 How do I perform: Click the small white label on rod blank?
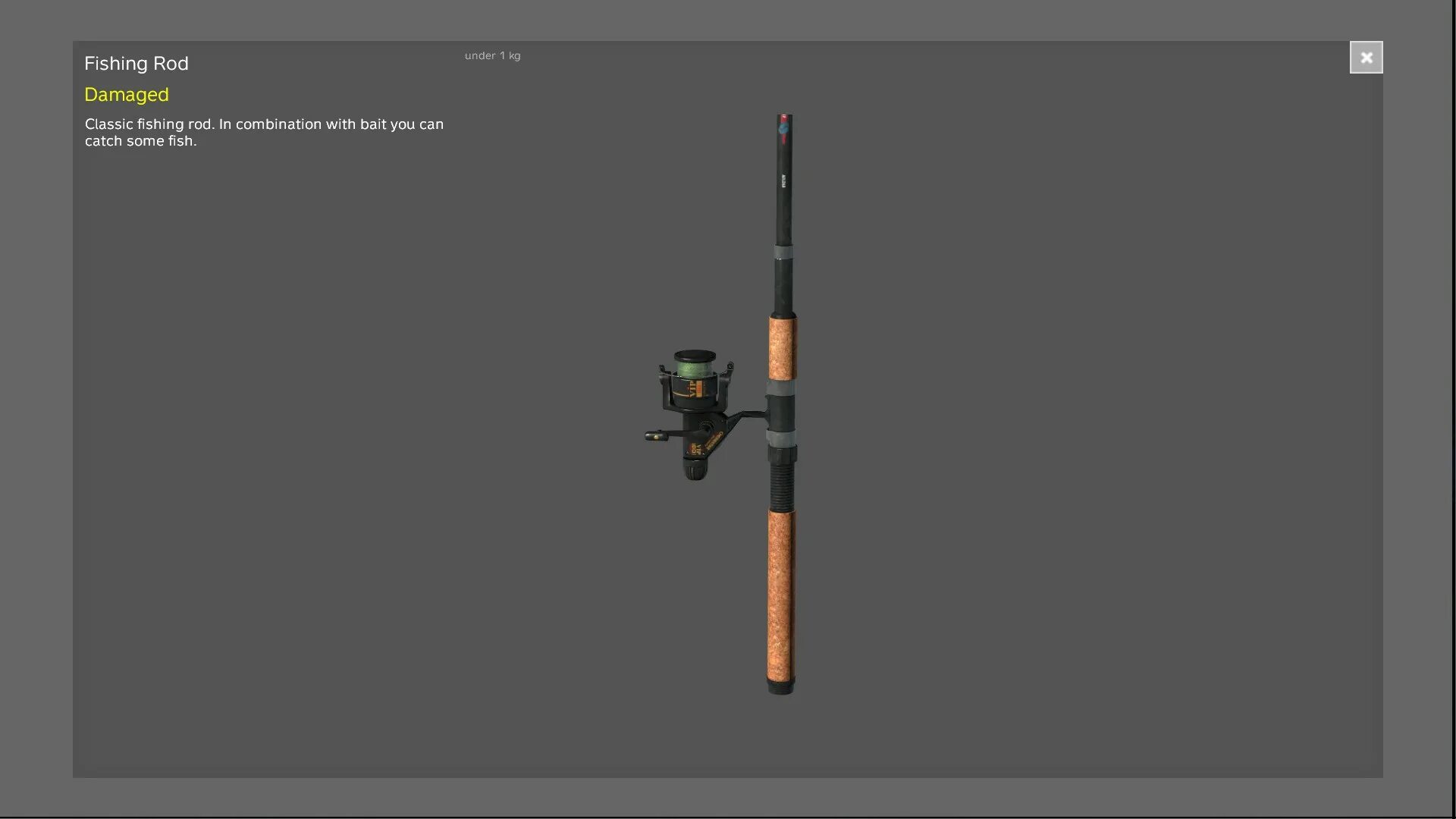(x=783, y=181)
